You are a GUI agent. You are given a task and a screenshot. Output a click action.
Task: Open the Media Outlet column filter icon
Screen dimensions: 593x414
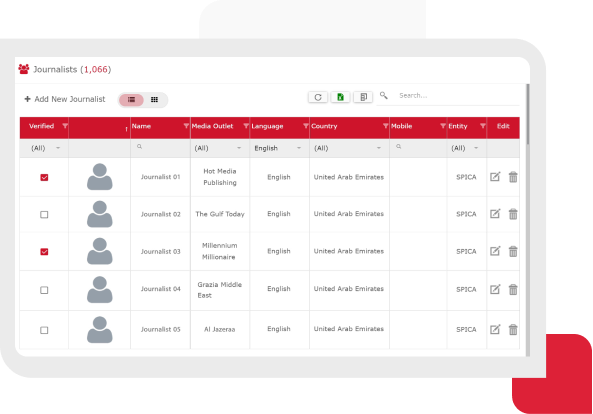click(x=246, y=126)
